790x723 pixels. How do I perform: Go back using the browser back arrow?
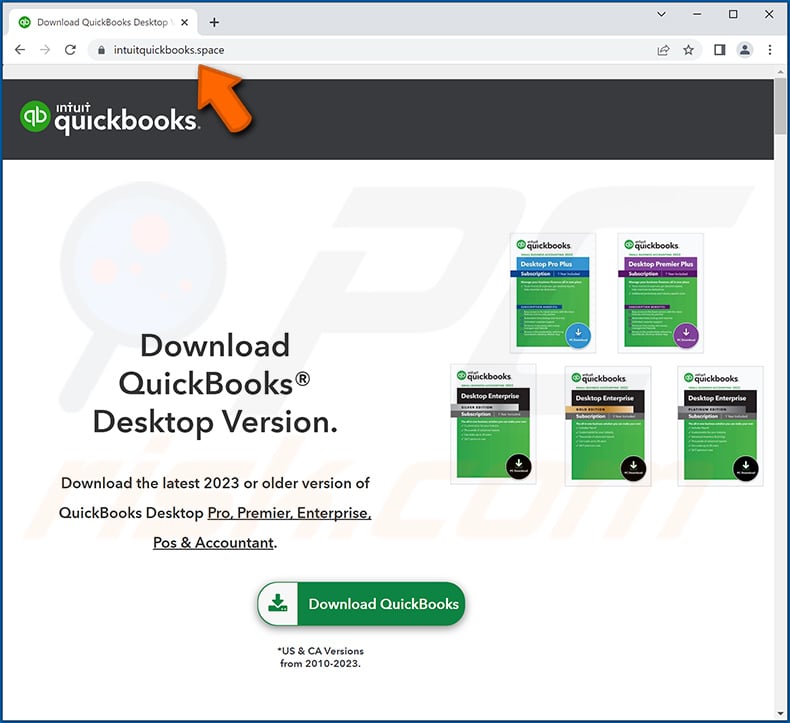(x=20, y=50)
